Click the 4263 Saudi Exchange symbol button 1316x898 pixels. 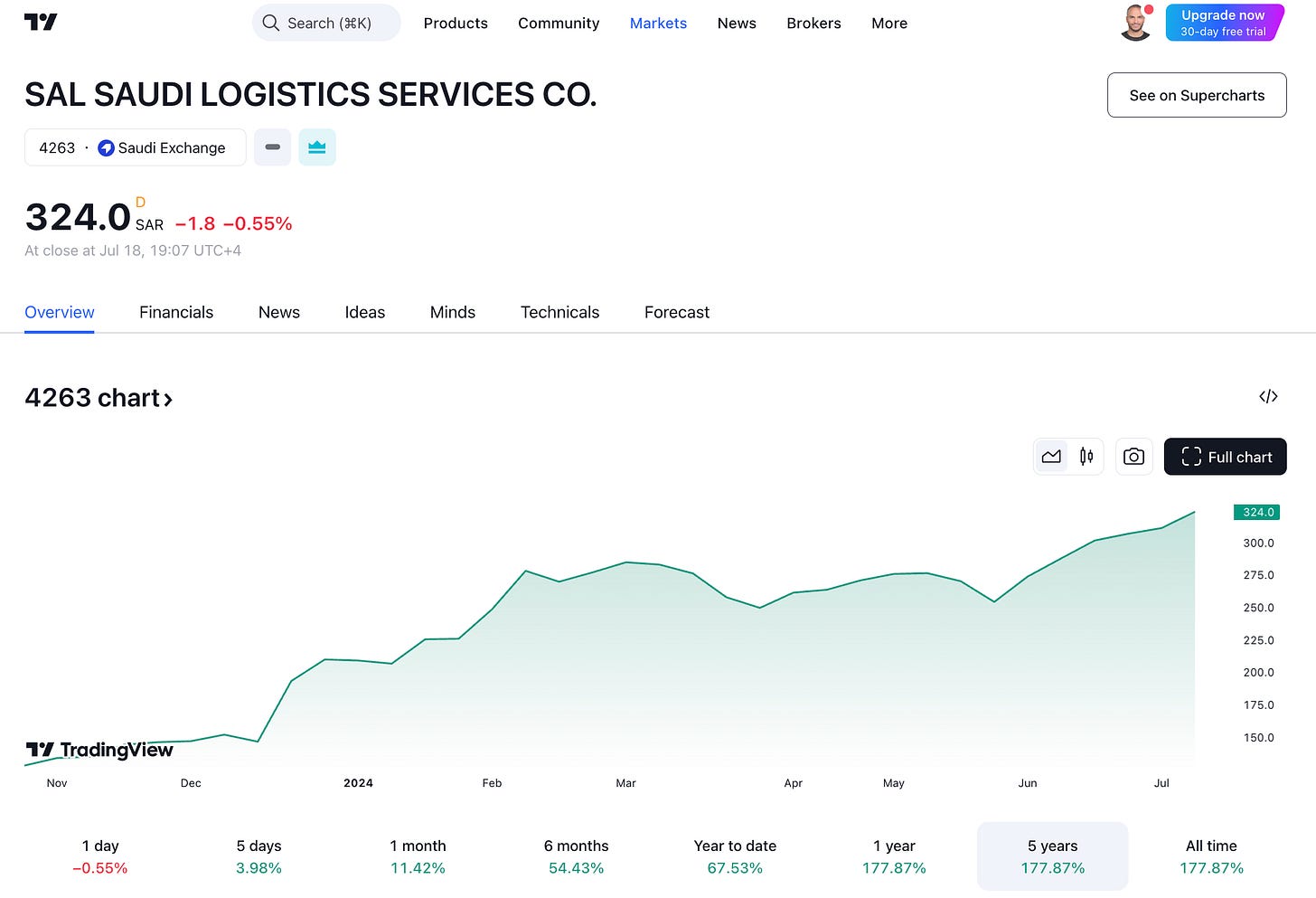[x=135, y=147]
